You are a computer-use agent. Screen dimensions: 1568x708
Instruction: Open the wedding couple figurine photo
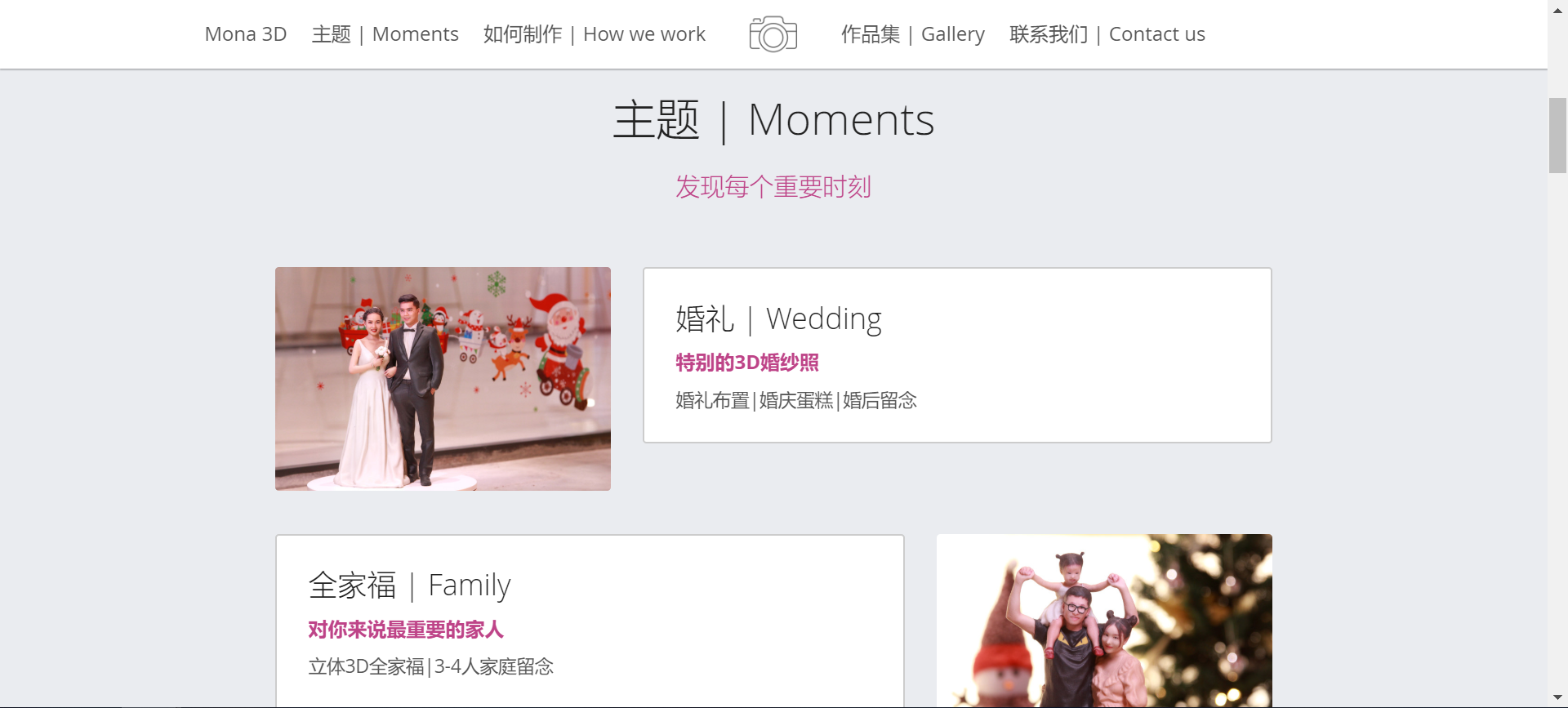pyautogui.click(x=443, y=379)
